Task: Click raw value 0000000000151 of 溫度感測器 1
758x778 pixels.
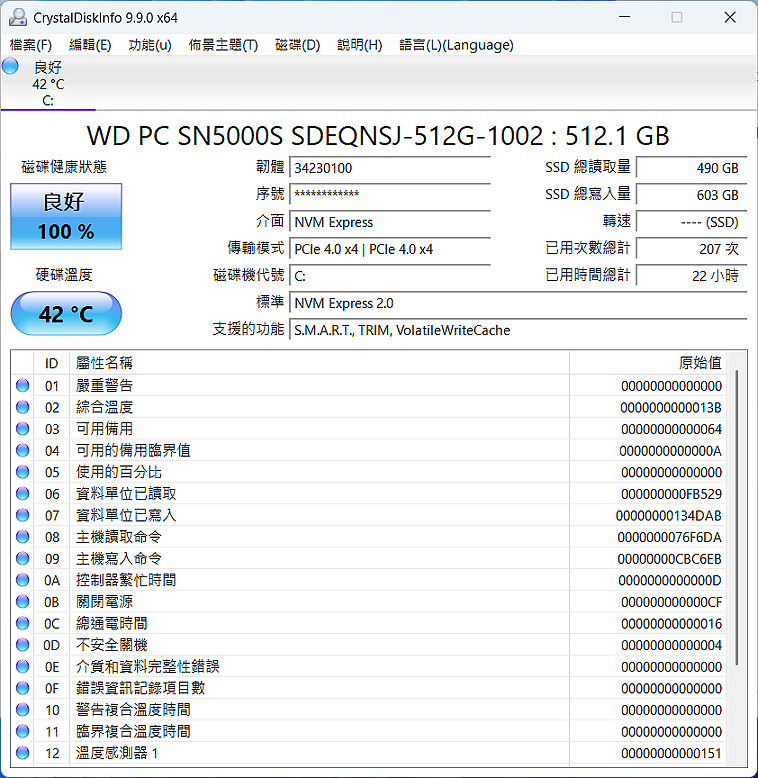Action: [x=671, y=753]
